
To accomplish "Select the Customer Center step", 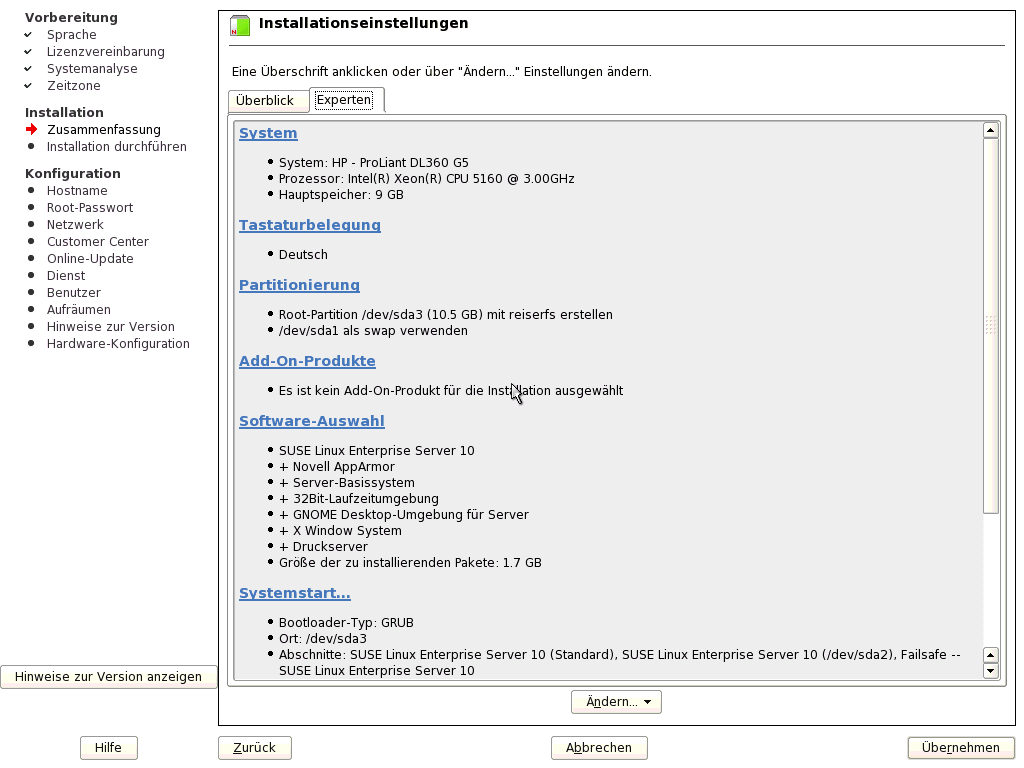I will click(98, 242).
